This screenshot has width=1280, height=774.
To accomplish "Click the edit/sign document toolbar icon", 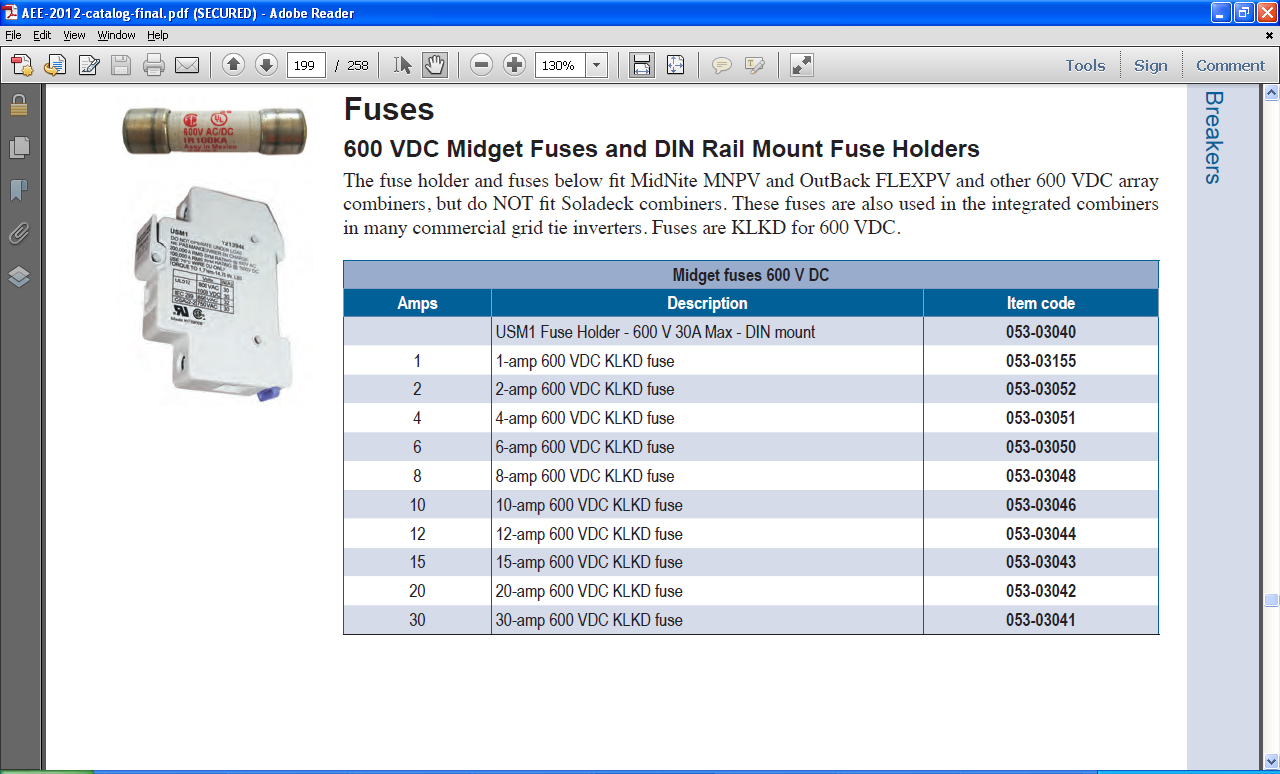I will coord(88,66).
